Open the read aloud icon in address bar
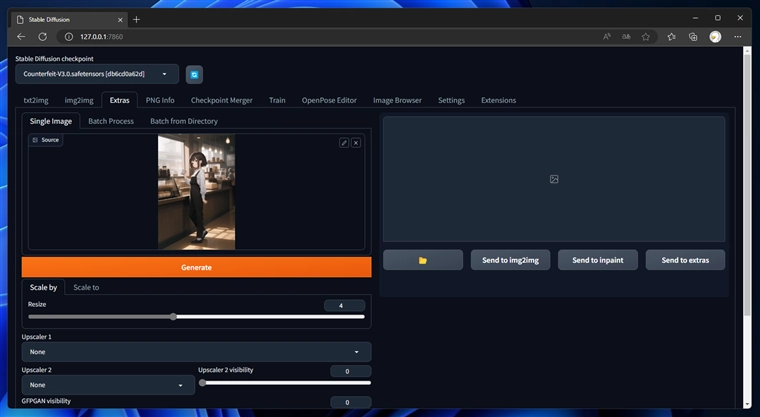 point(606,37)
